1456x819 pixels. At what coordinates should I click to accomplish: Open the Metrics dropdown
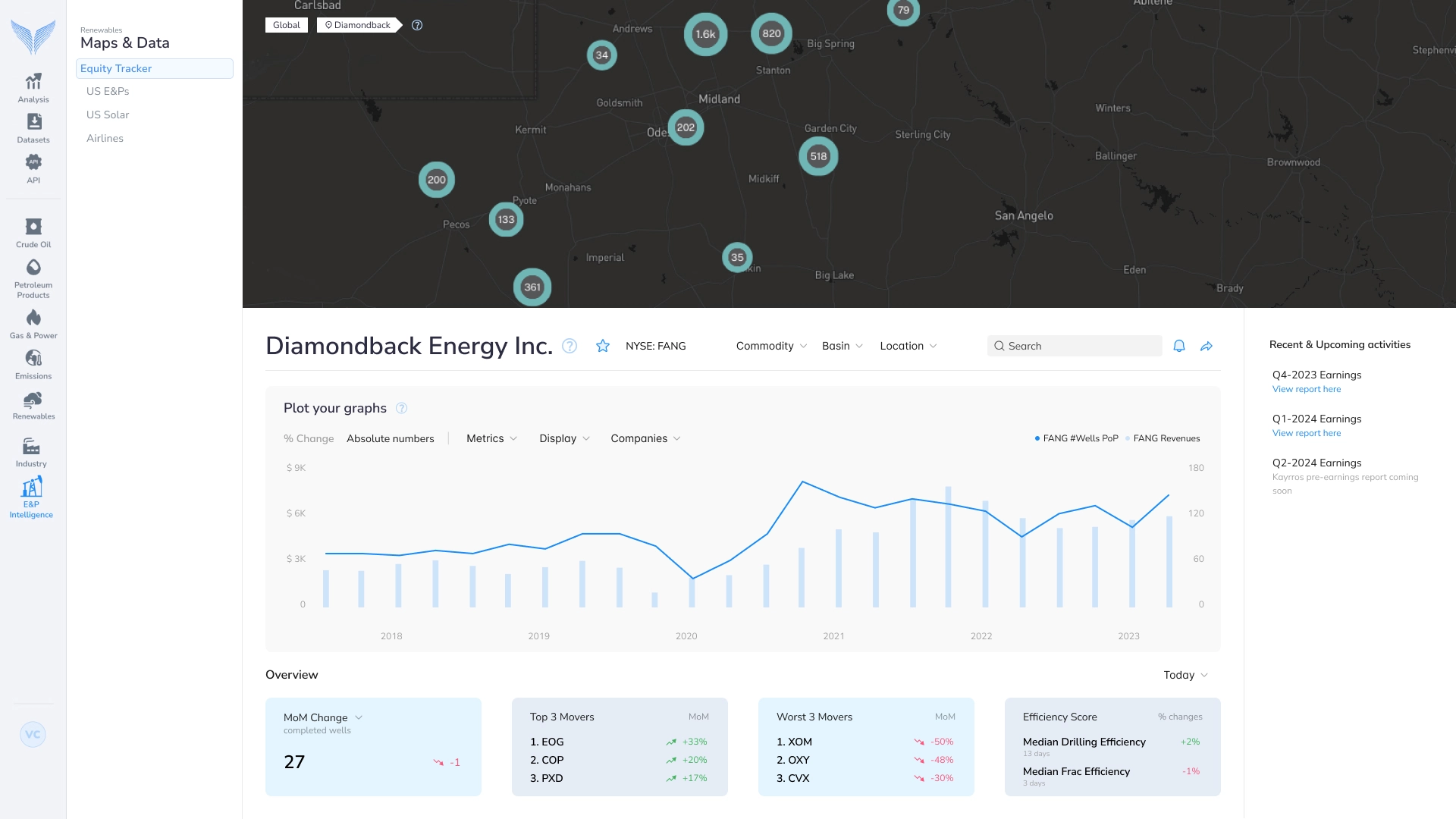click(x=491, y=438)
